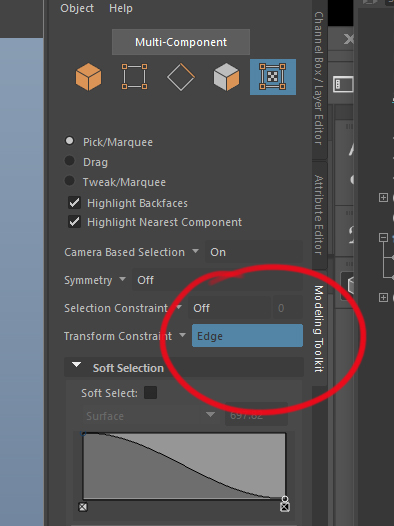Select Edge selection mode diamond icon
394x526 pixels.
coord(181,77)
